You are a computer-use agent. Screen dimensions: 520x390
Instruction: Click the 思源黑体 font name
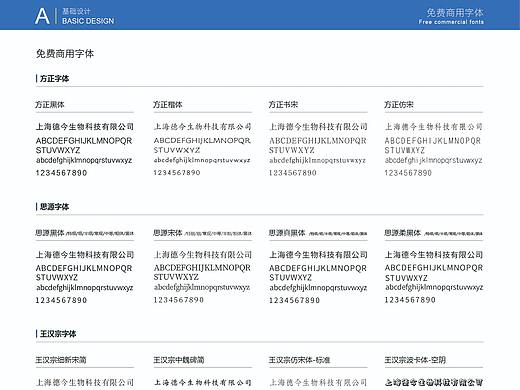tap(50, 233)
